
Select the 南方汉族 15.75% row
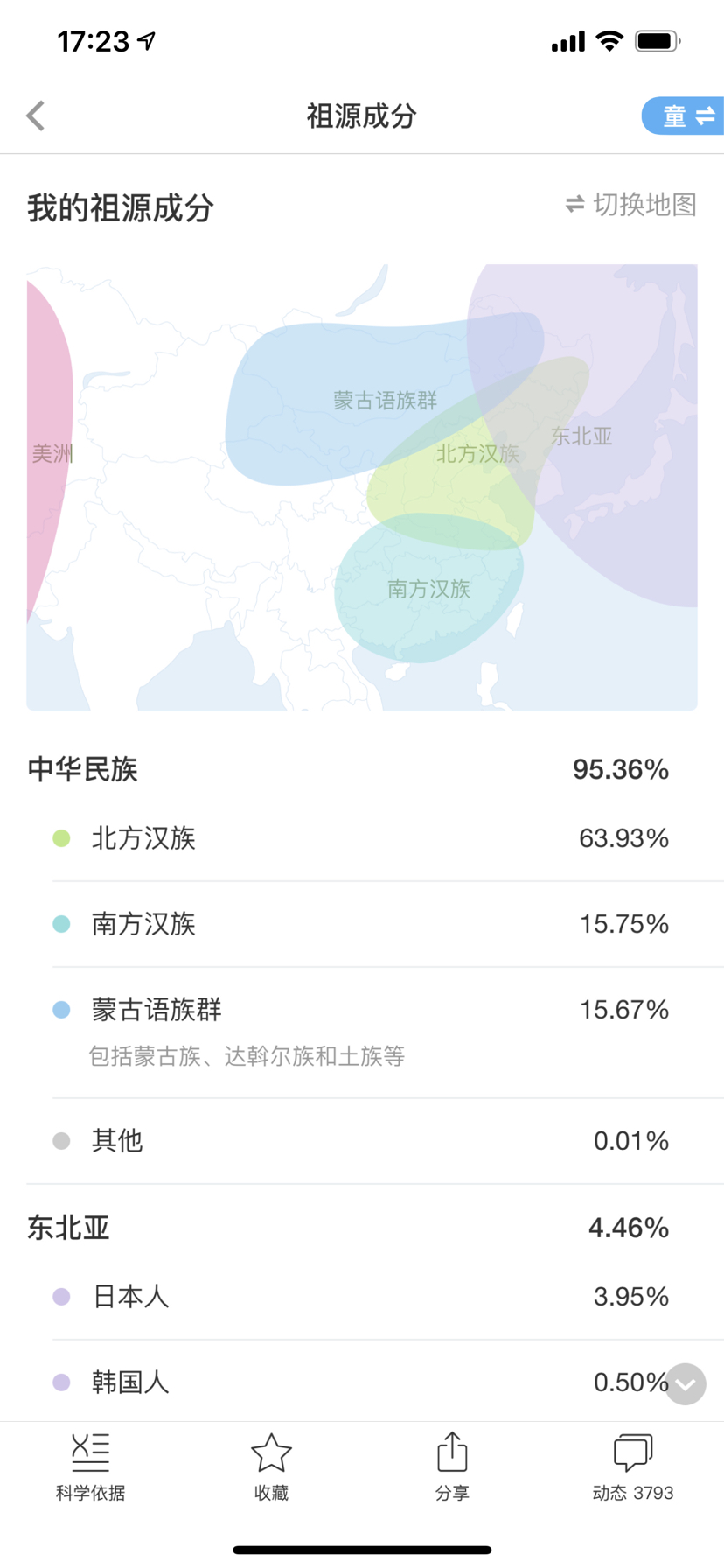tap(360, 924)
